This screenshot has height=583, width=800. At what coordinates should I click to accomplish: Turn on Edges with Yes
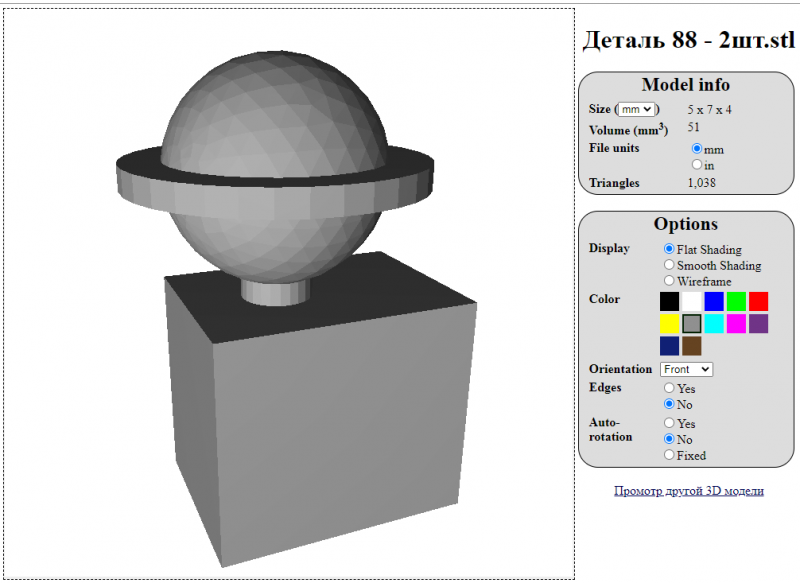click(669, 388)
